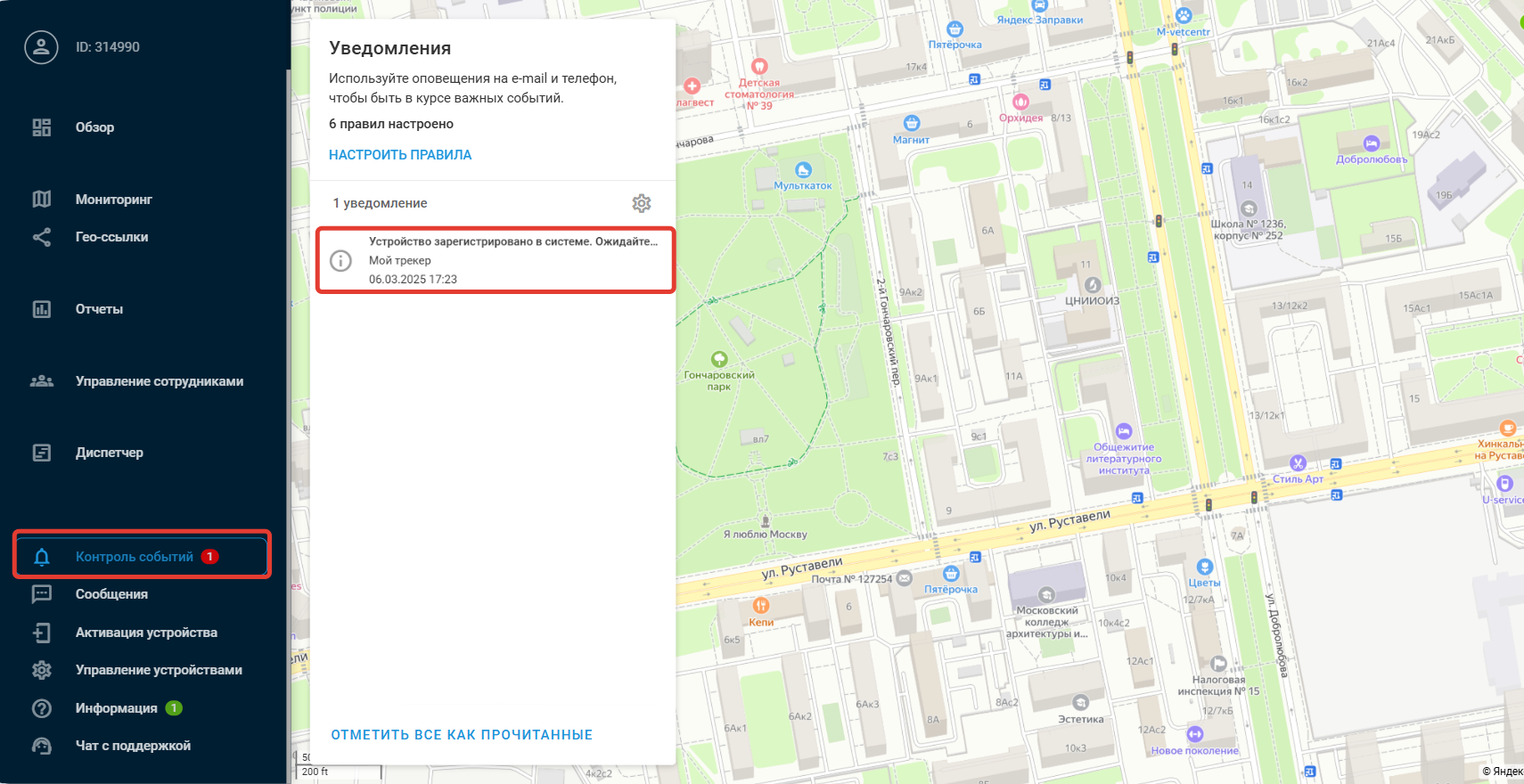Click the Kepi restaurant map marker
1524x784 pixels.
761,606
